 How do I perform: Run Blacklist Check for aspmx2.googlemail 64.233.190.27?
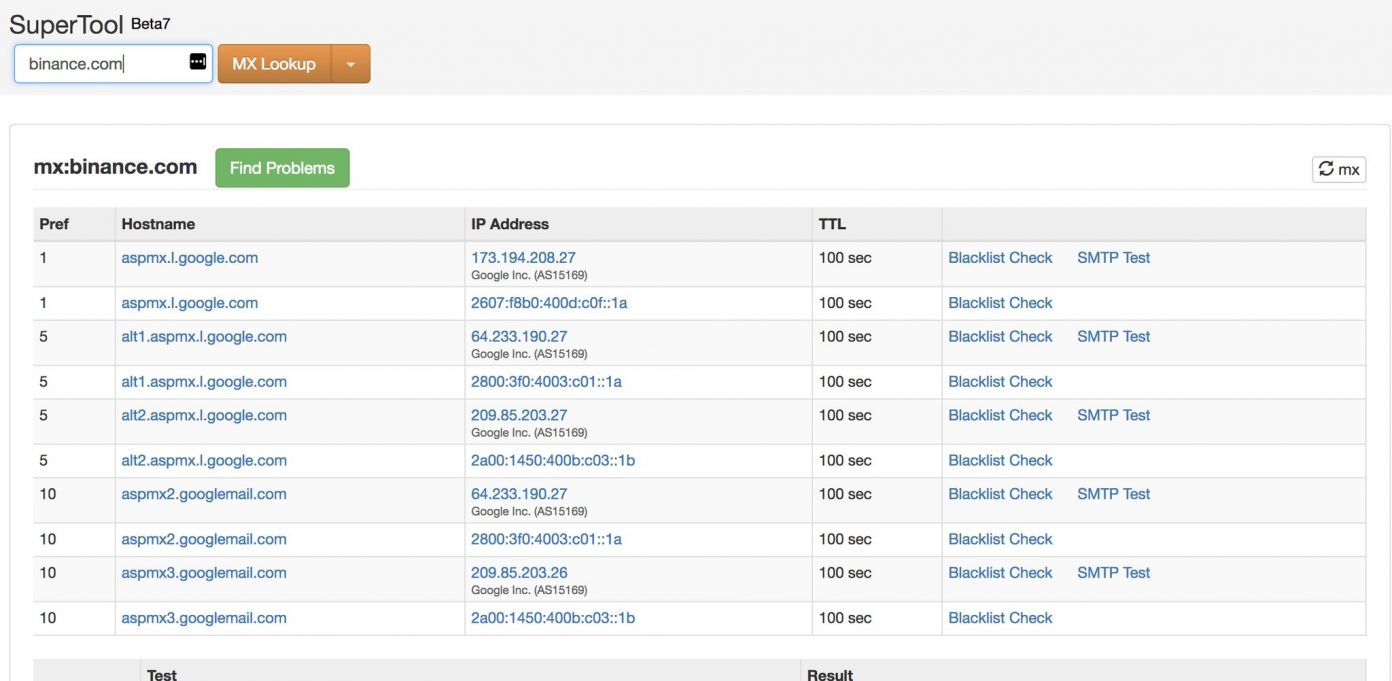(1000, 493)
